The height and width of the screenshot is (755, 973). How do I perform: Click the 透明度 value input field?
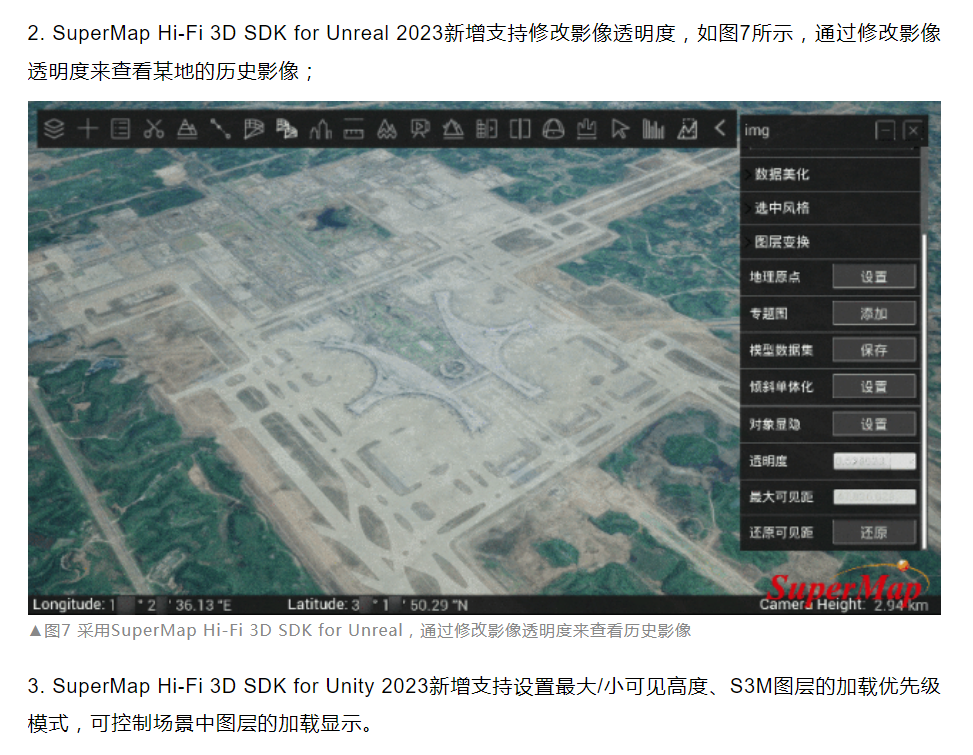point(874,461)
